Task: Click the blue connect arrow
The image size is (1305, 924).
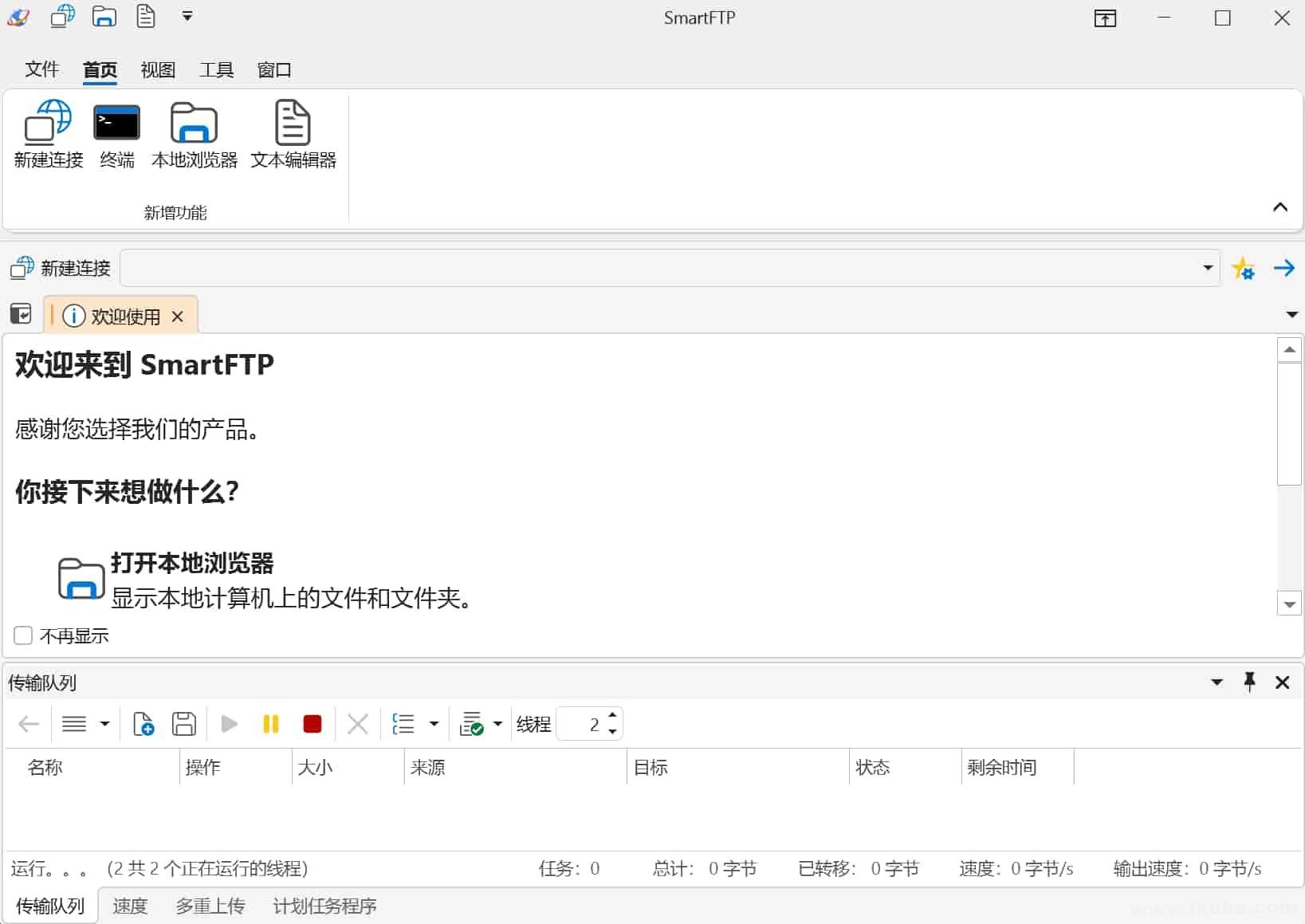Action: click(1284, 268)
